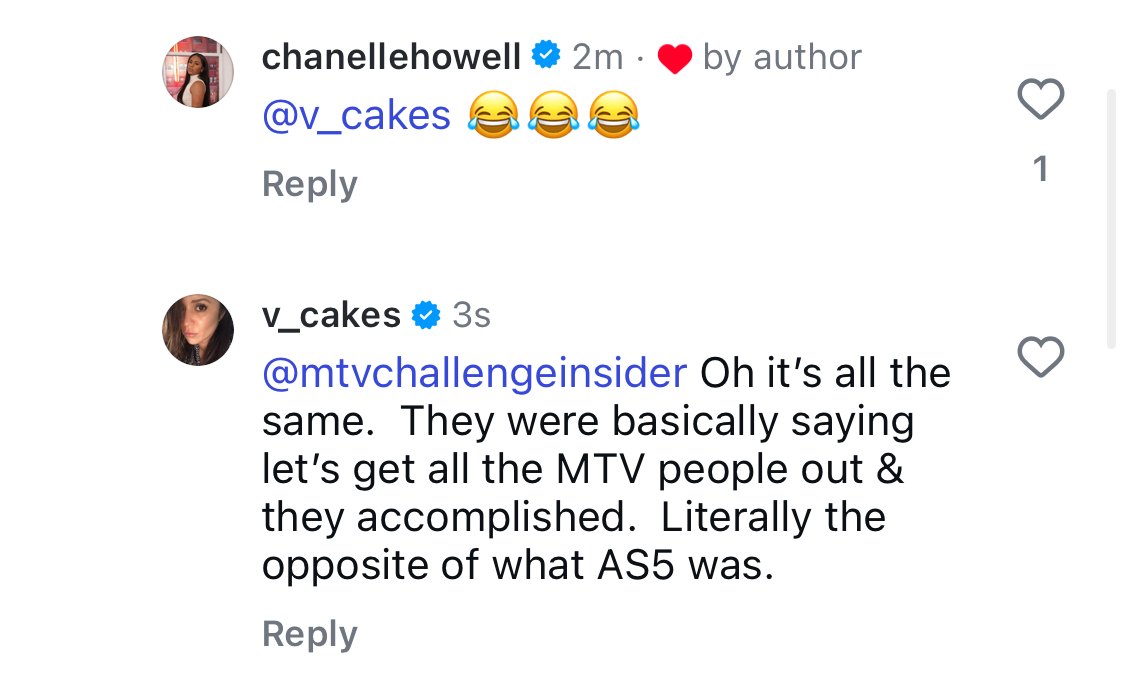Visit the v_cakes commenter username link

(331, 316)
